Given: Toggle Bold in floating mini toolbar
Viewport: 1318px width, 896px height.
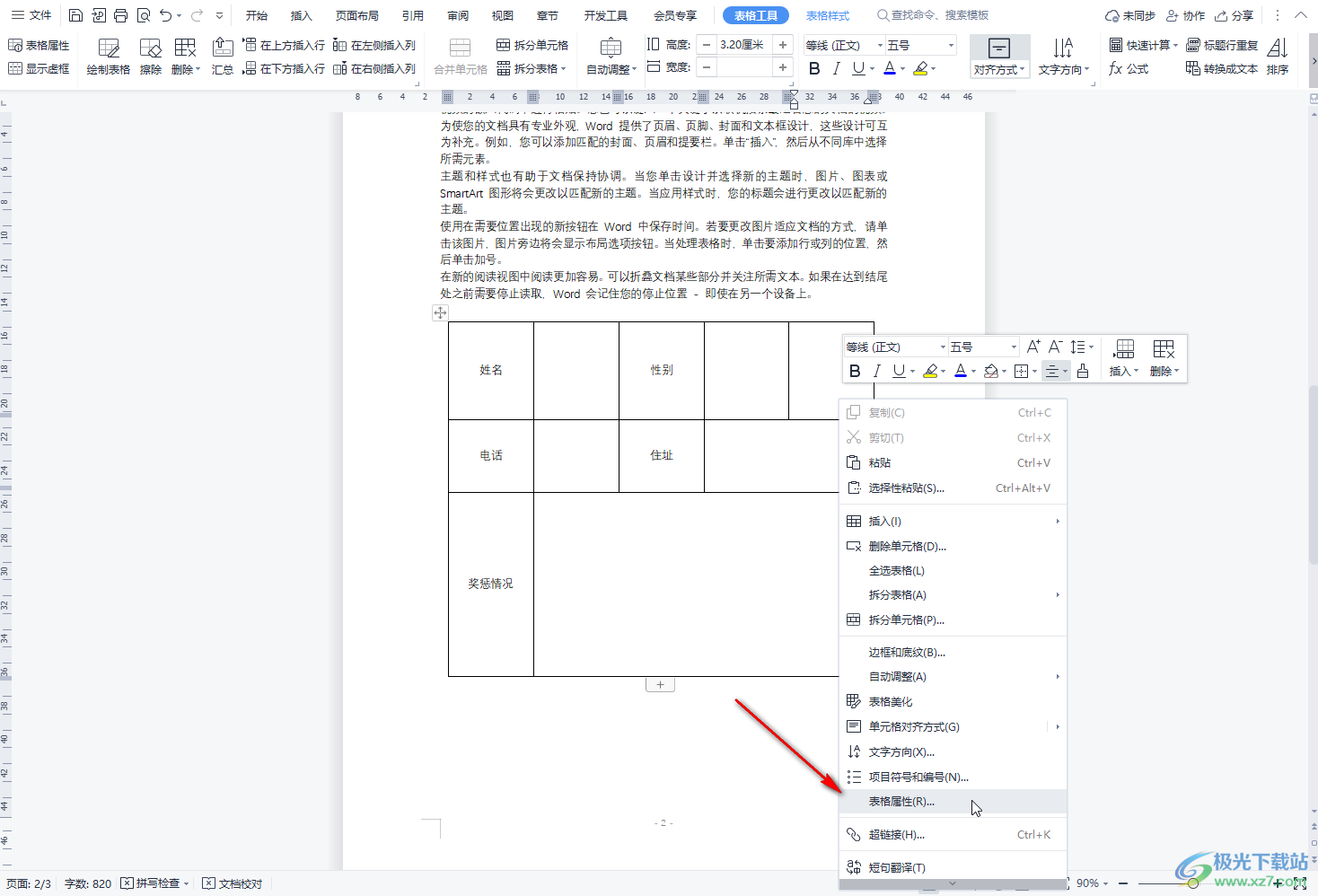Looking at the screenshot, I should (x=855, y=371).
